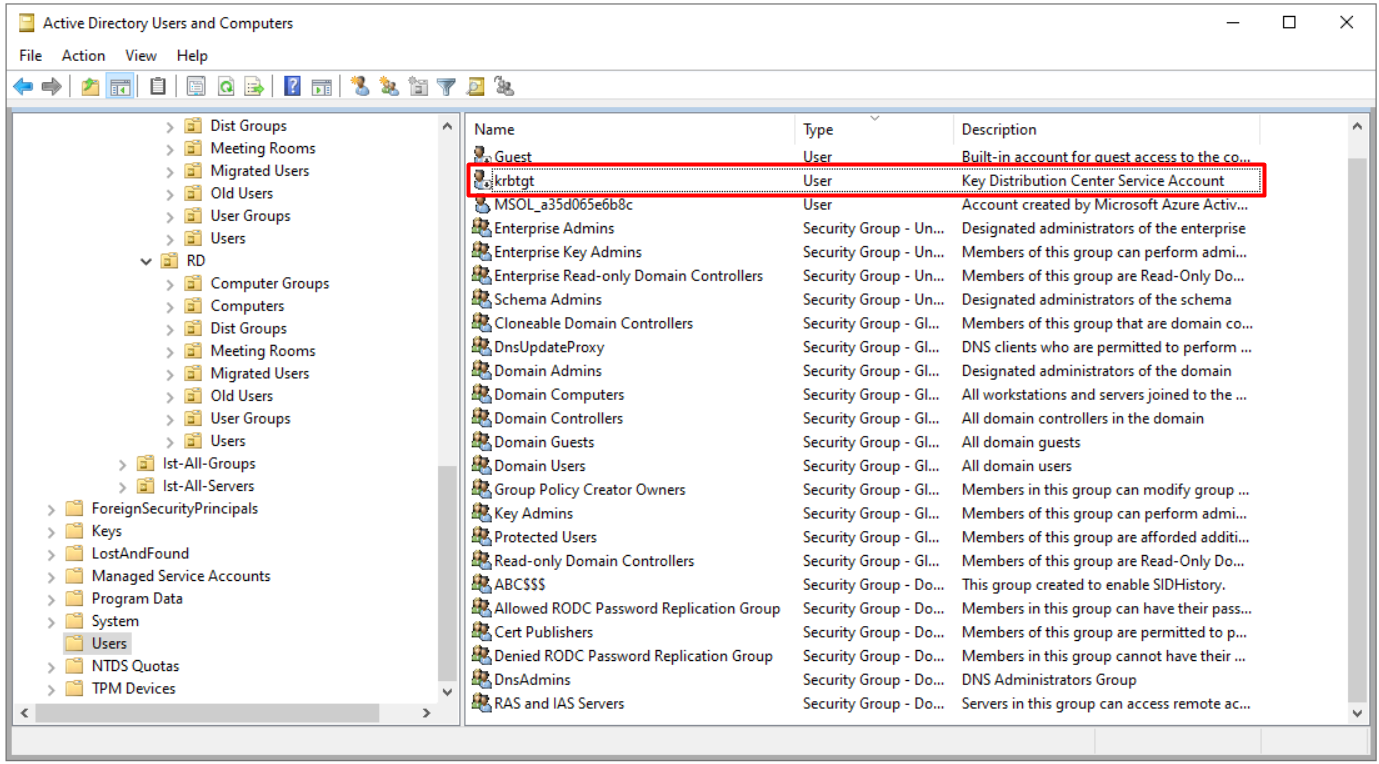Open the Help menu
The width and height of the screenshot is (1379, 764).
pyautogui.click(x=192, y=56)
